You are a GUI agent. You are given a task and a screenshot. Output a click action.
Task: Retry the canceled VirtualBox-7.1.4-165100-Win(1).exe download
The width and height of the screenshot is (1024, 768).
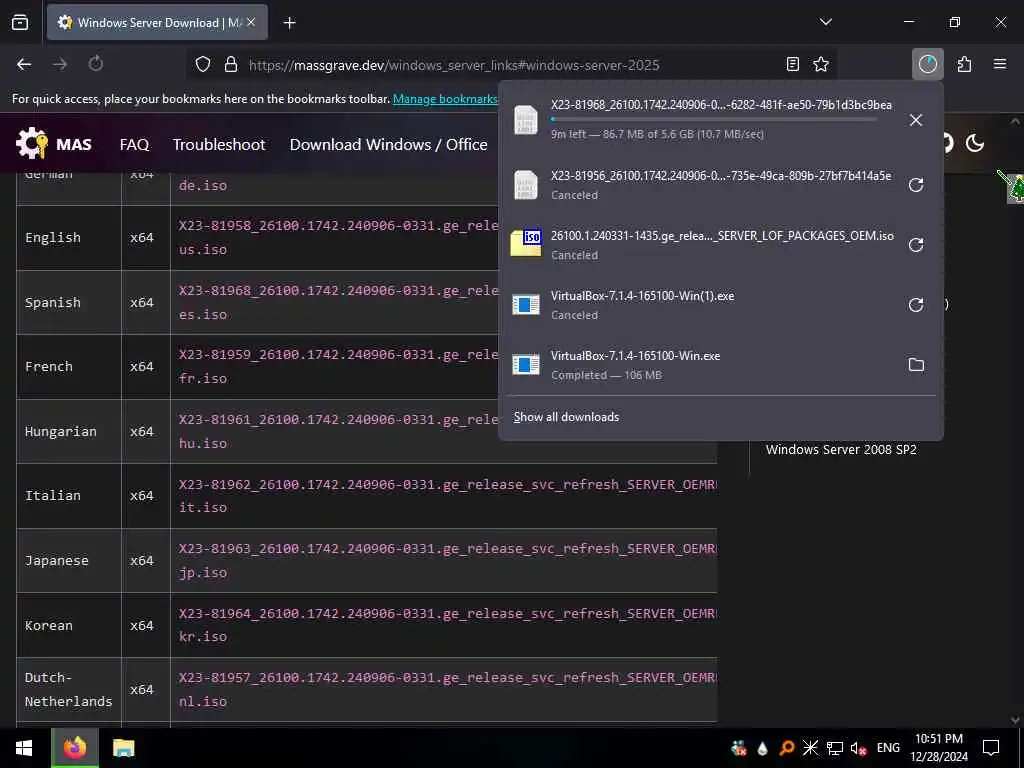coord(916,305)
